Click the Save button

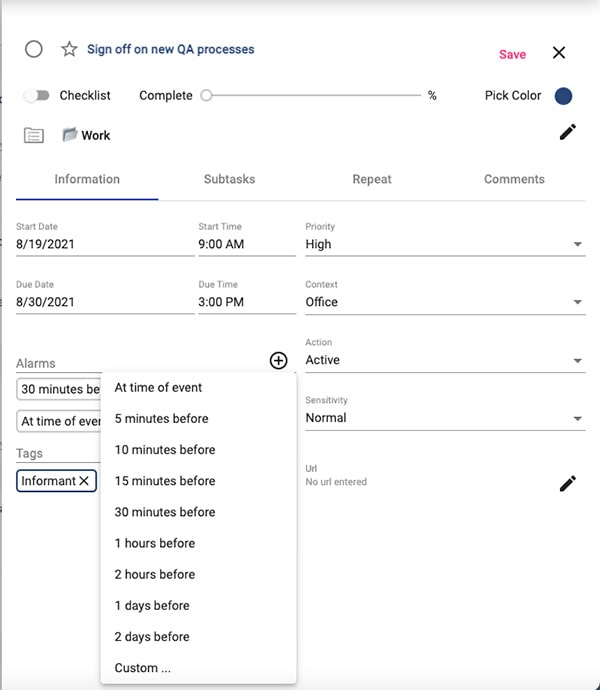click(512, 55)
